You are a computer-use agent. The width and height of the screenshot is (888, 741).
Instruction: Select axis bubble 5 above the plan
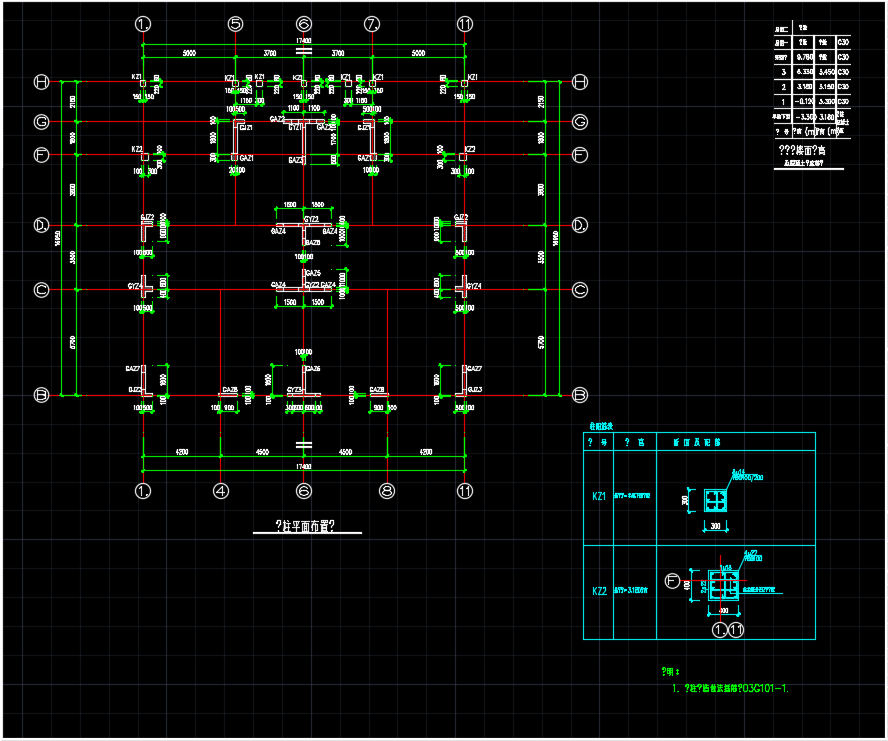[x=236, y=24]
